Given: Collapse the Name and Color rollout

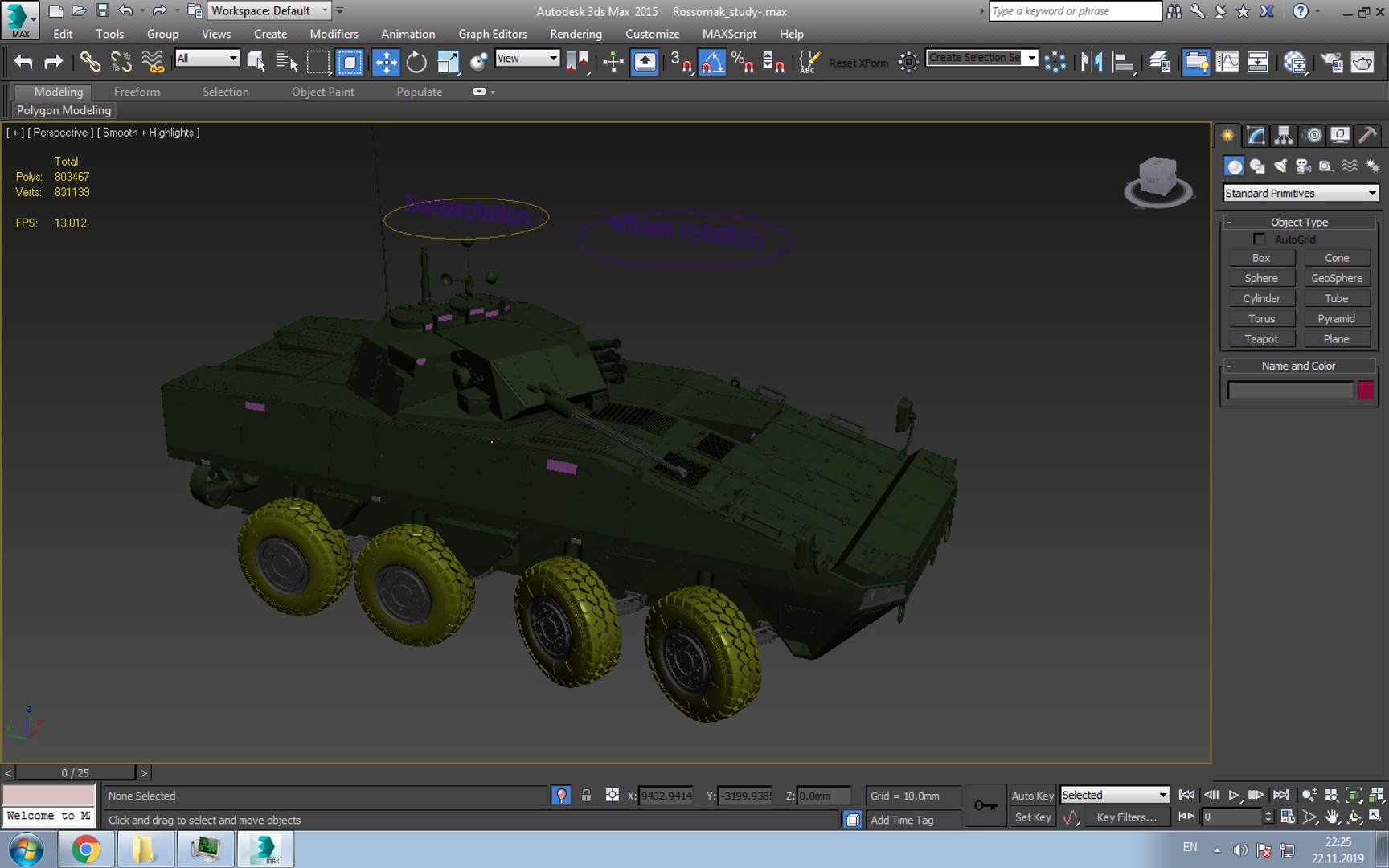Looking at the screenshot, I should point(1299,366).
